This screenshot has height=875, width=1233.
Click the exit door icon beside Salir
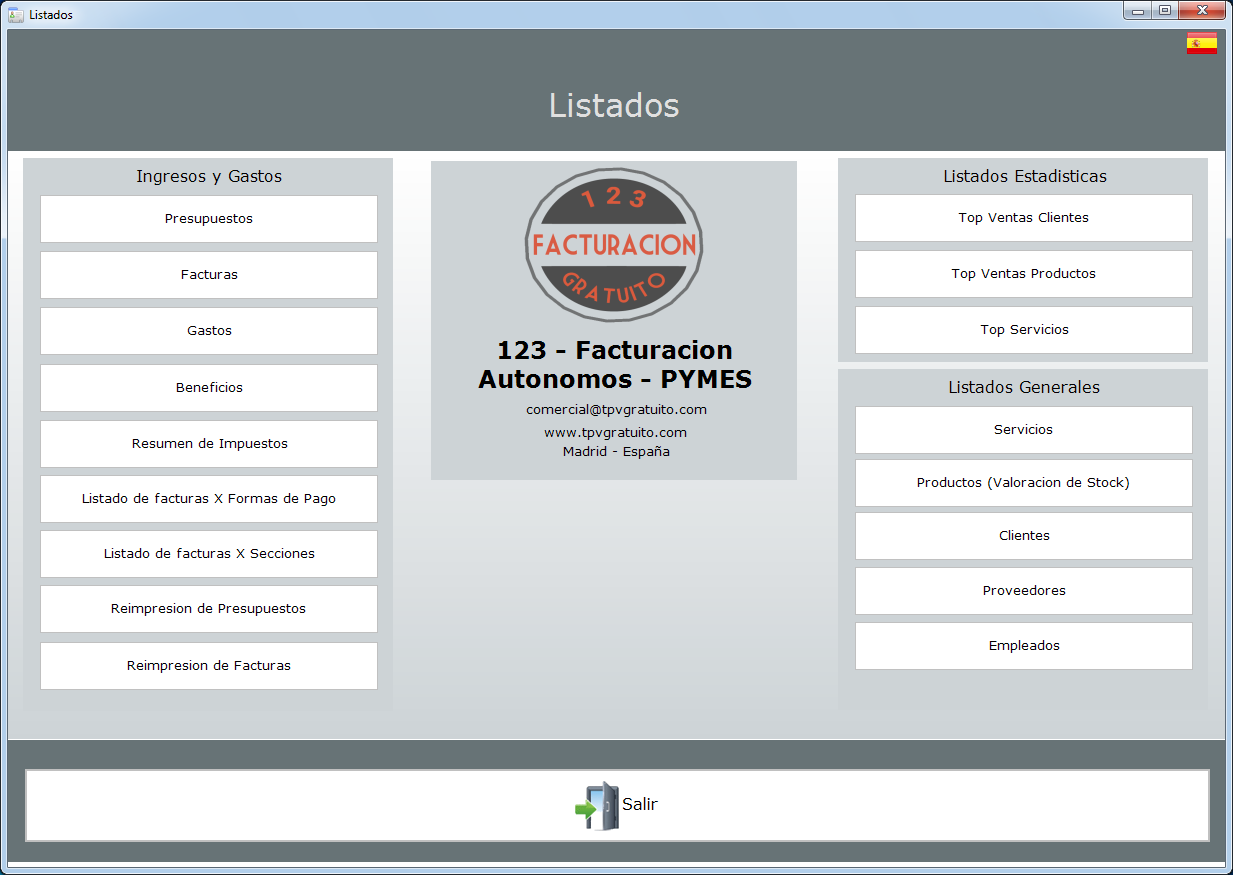pos(598,805)
